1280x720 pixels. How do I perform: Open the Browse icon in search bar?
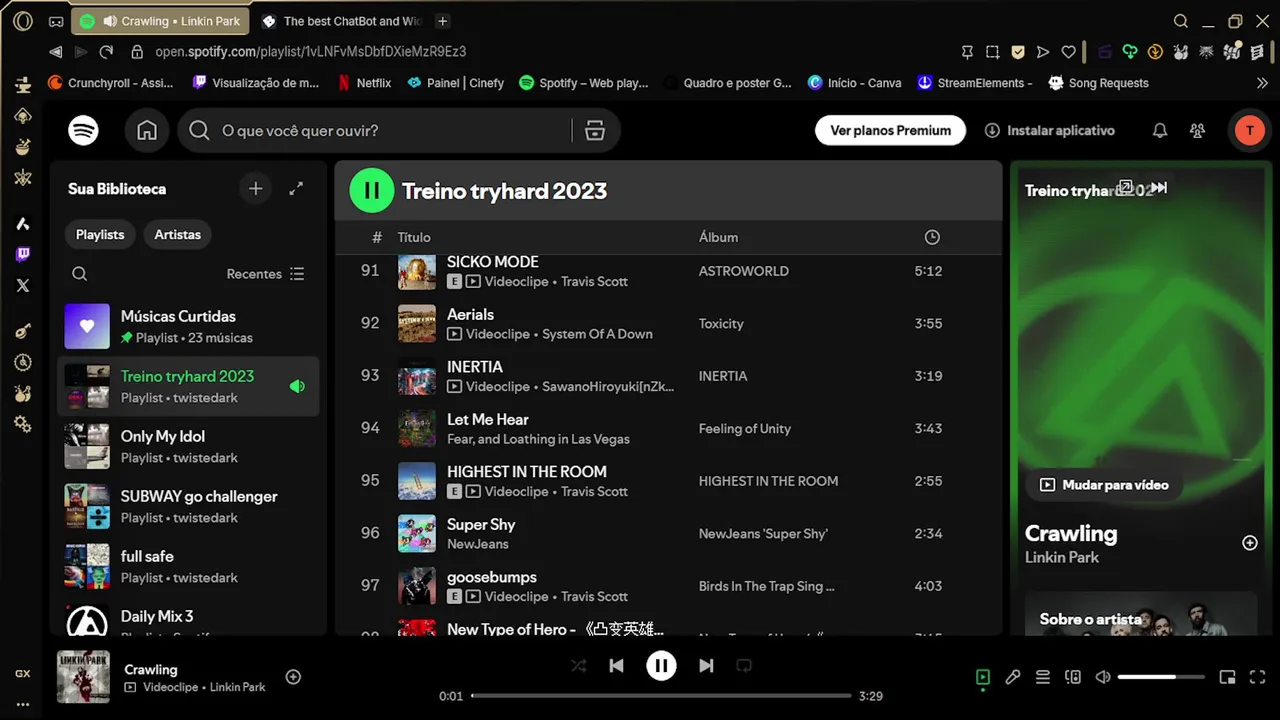(595, 131)
